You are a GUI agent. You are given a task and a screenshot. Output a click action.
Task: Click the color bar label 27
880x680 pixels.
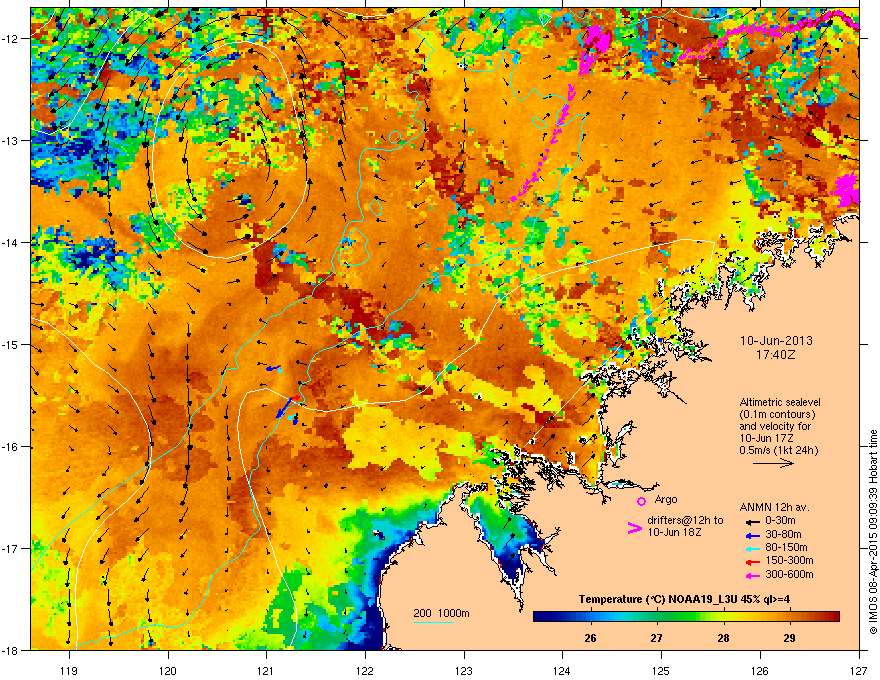point(656,638)
